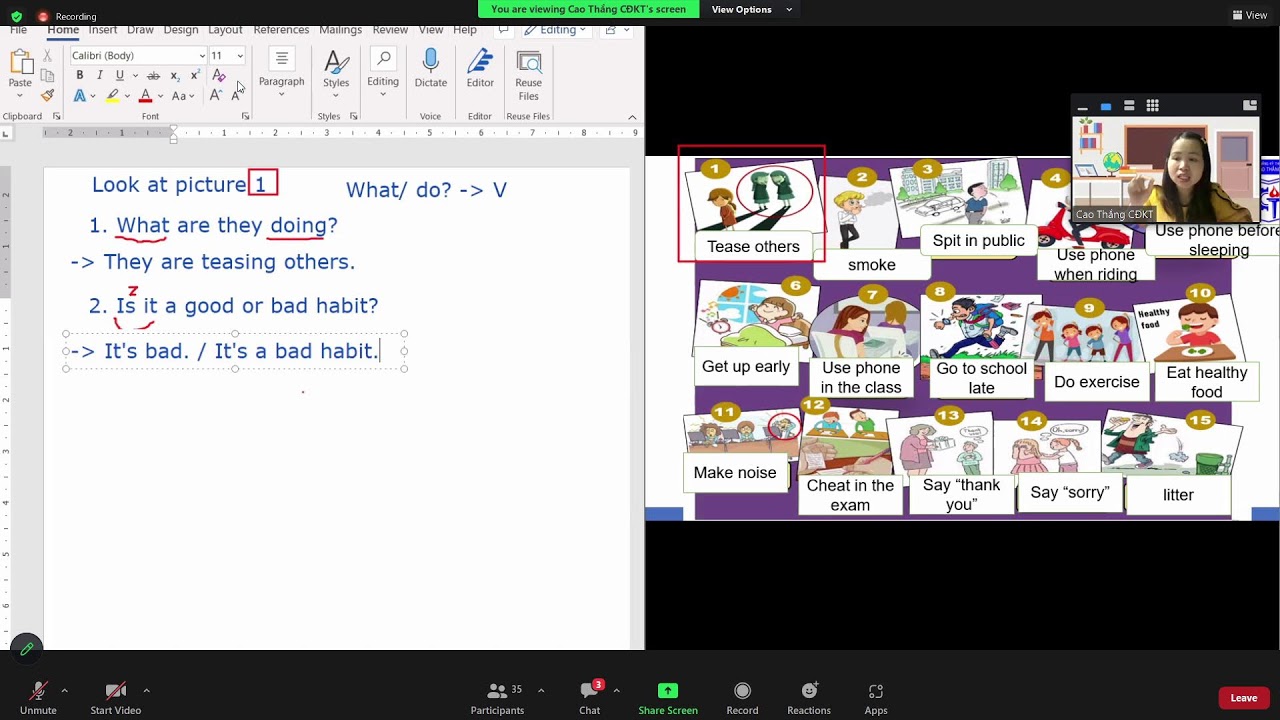Toggle Italic formatting
The width and height of the screenshot is (1280, 720).
coord(100,76)
